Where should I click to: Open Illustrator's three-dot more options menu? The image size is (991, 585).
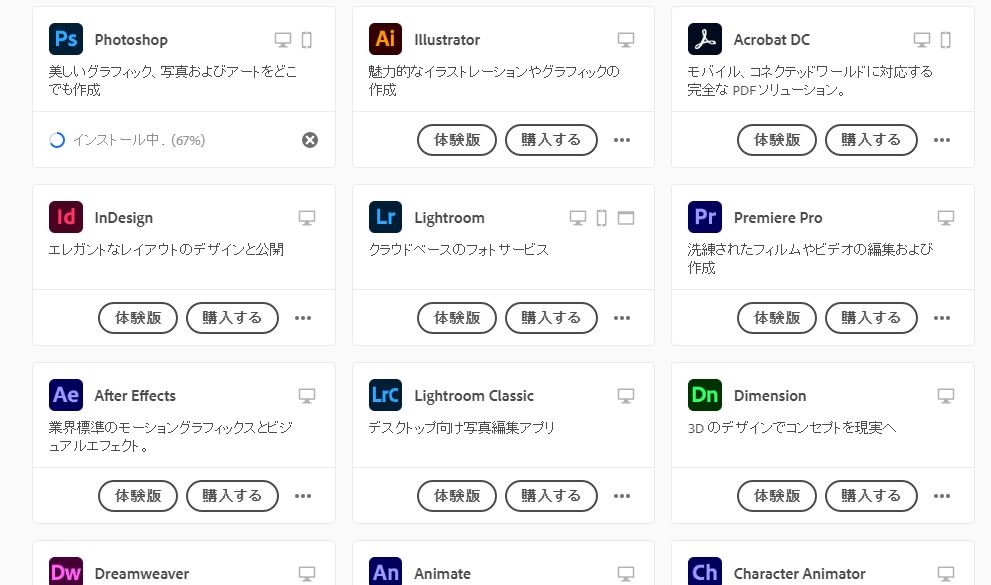(x=622, y=140)
